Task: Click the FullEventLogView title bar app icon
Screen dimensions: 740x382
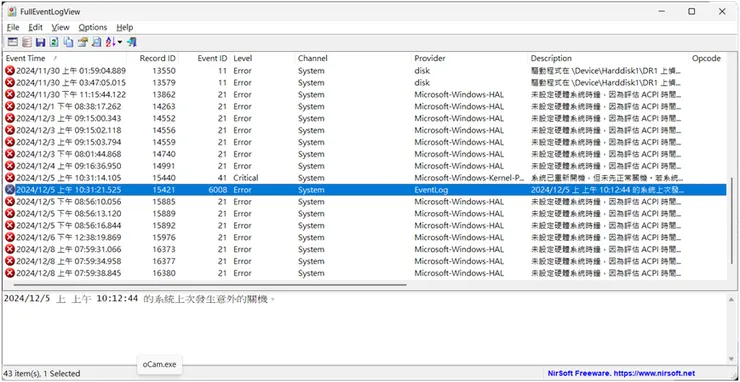Action: click(12, 11)
